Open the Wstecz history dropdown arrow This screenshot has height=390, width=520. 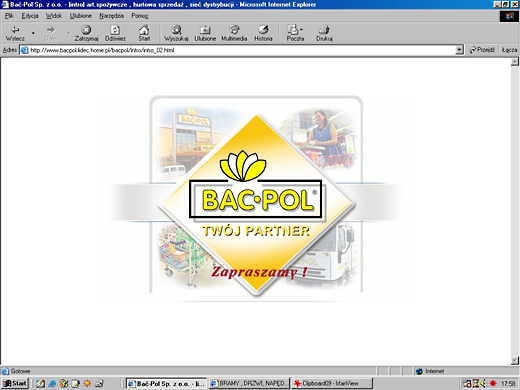[33, 33]
